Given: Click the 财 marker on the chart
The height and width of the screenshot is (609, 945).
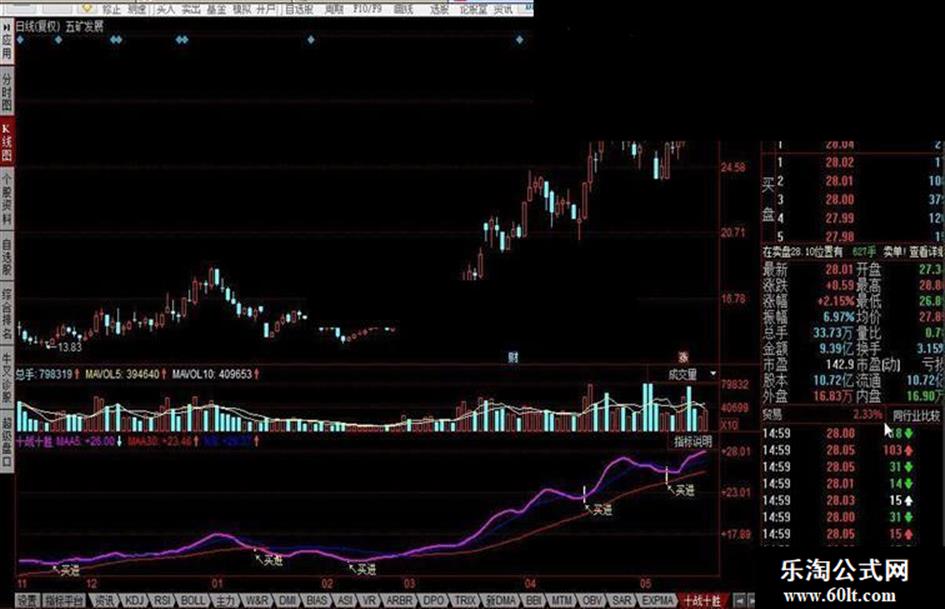Looking at the screenshot, I should click(513, 357).
